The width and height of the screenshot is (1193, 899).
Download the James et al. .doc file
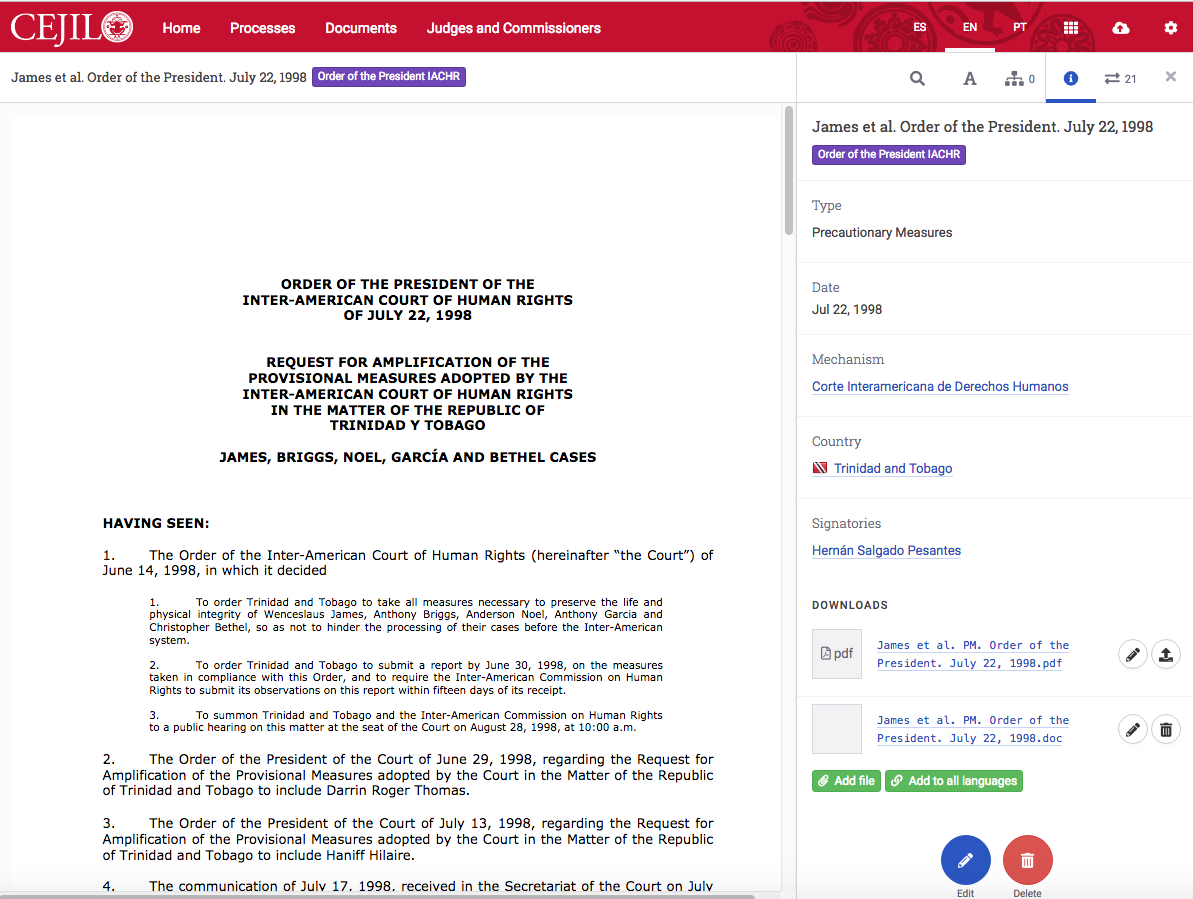(x=972, y=729)
